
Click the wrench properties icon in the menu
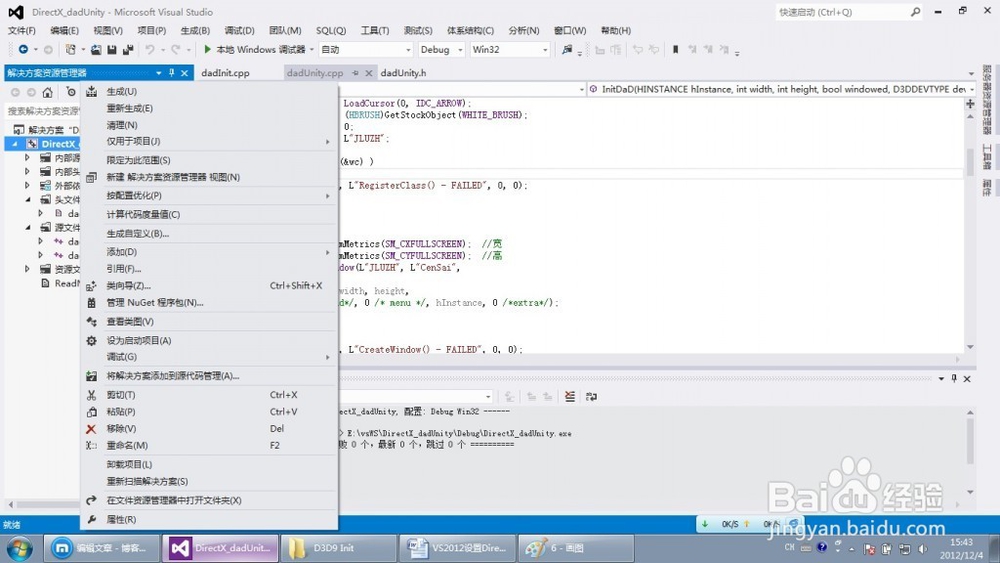pyautogui.click(x=91, y=520)
